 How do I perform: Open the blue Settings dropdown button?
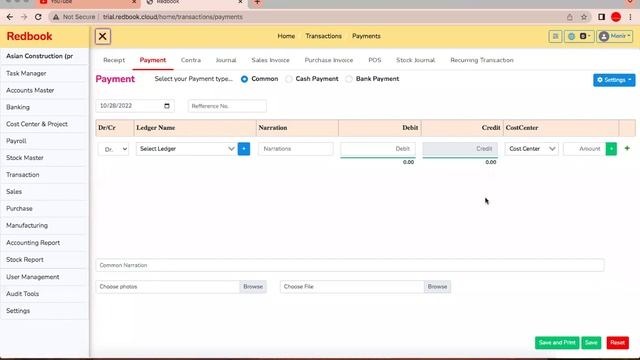pyautogui.click(x=614, y=80)
